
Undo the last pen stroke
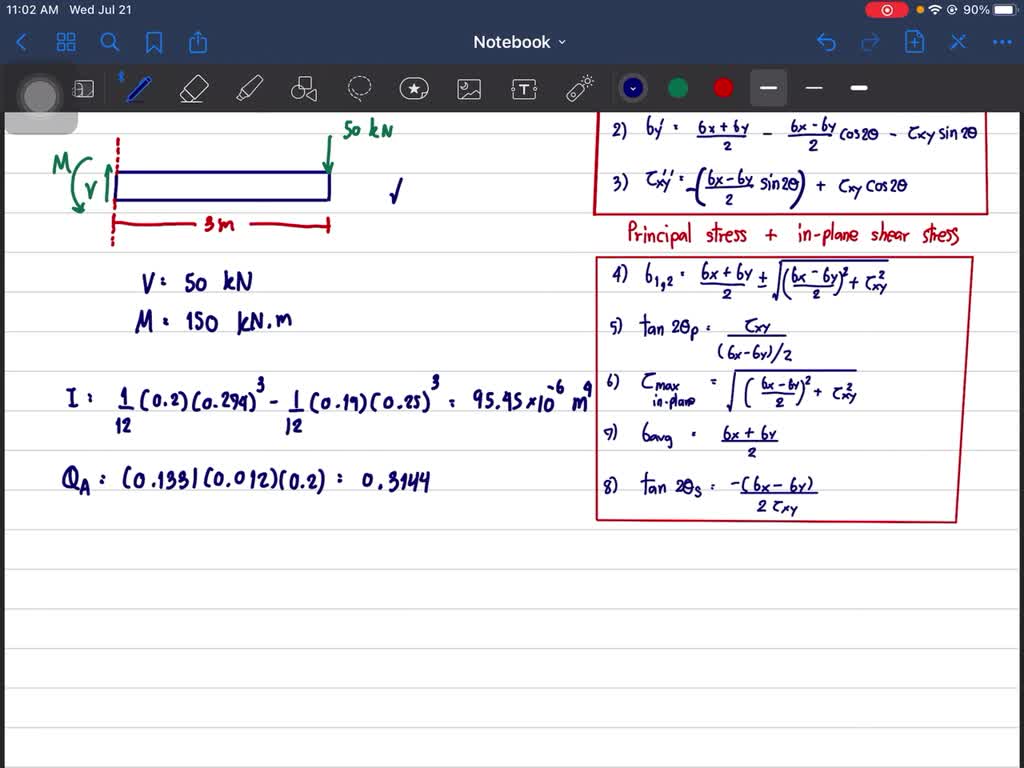[x=826, y=42]
